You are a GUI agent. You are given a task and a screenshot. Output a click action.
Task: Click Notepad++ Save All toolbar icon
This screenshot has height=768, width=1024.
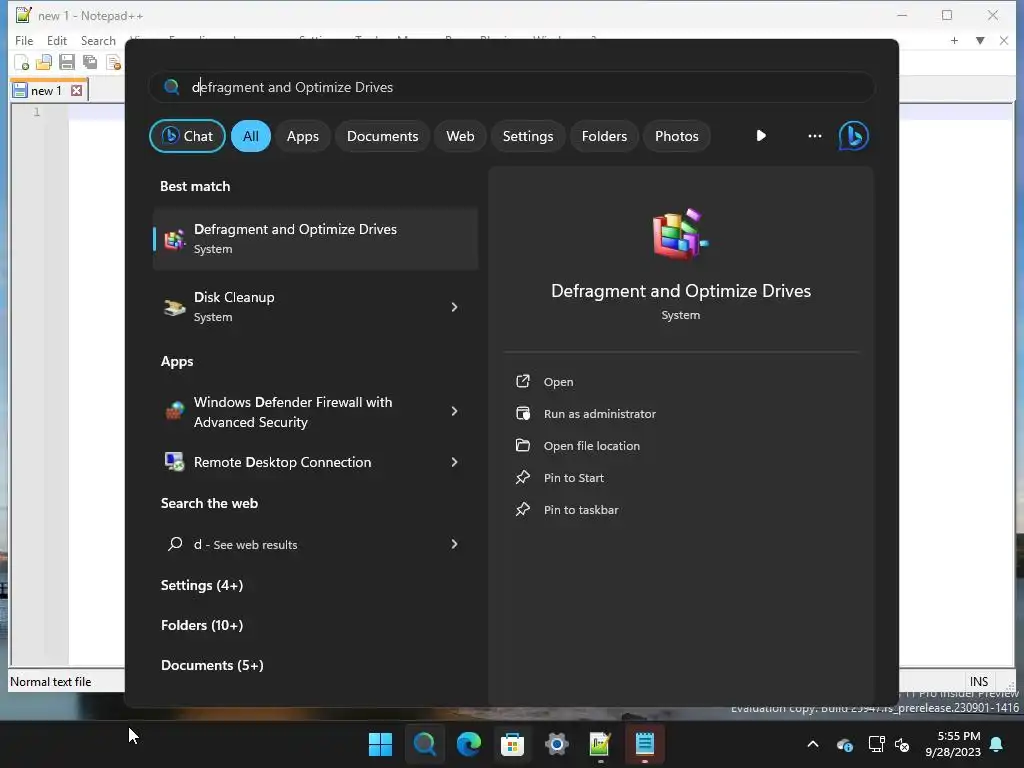[x=89, y=62]
